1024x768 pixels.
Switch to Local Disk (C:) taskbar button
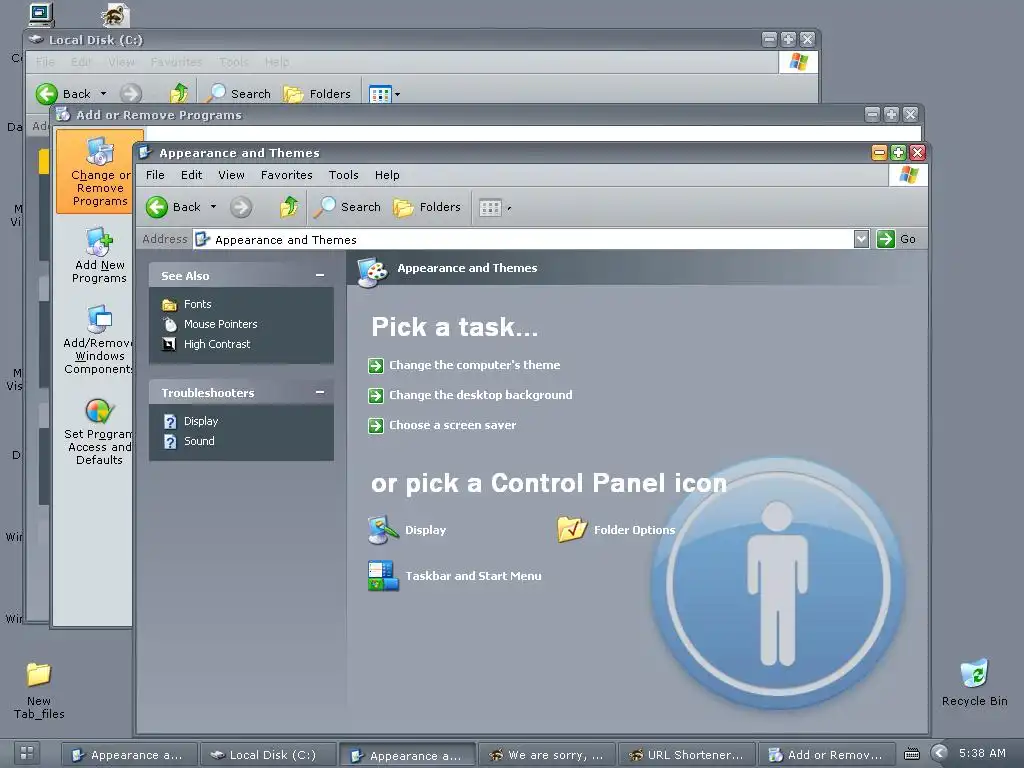[268, 755]
